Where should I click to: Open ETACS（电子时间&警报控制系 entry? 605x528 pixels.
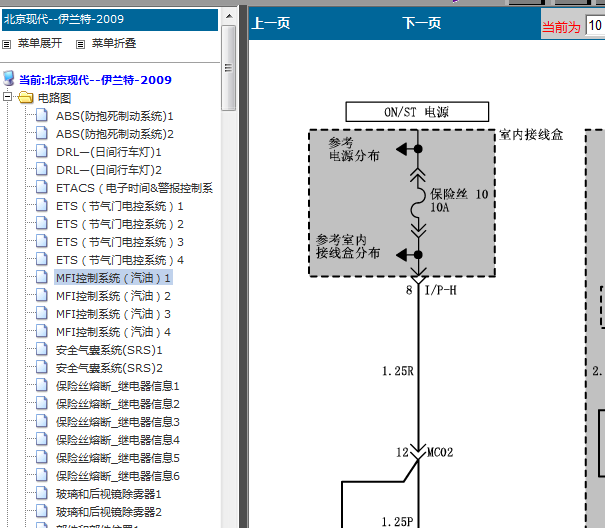[x=134, y=188]
